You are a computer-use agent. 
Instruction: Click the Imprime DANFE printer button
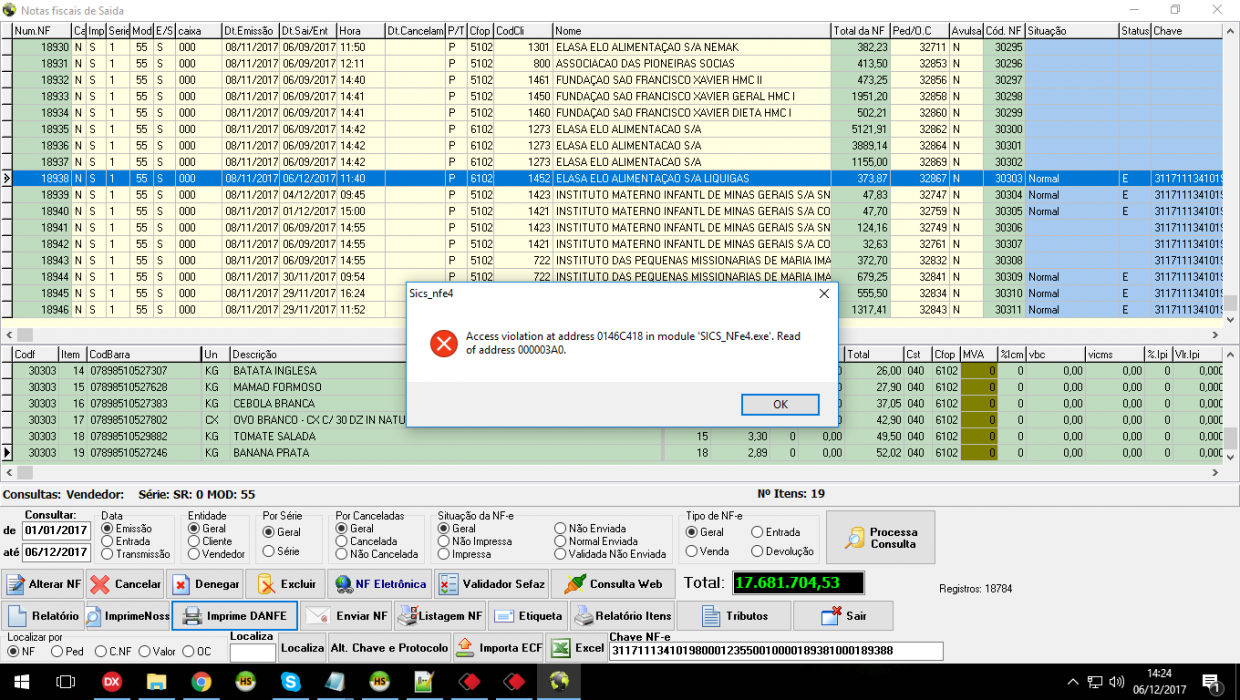(235, 616)
